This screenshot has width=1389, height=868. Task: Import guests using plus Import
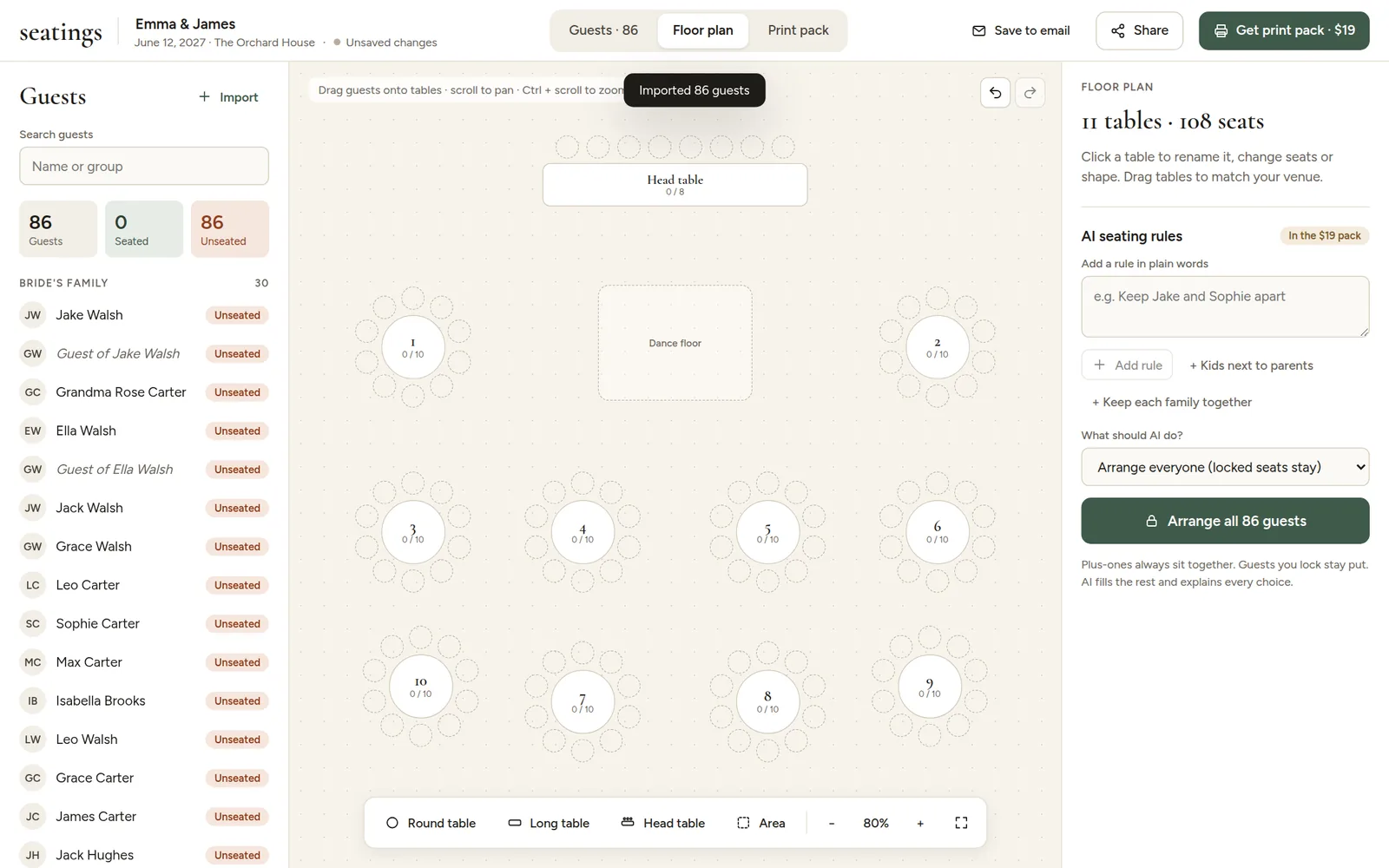(x=228, y=97)
